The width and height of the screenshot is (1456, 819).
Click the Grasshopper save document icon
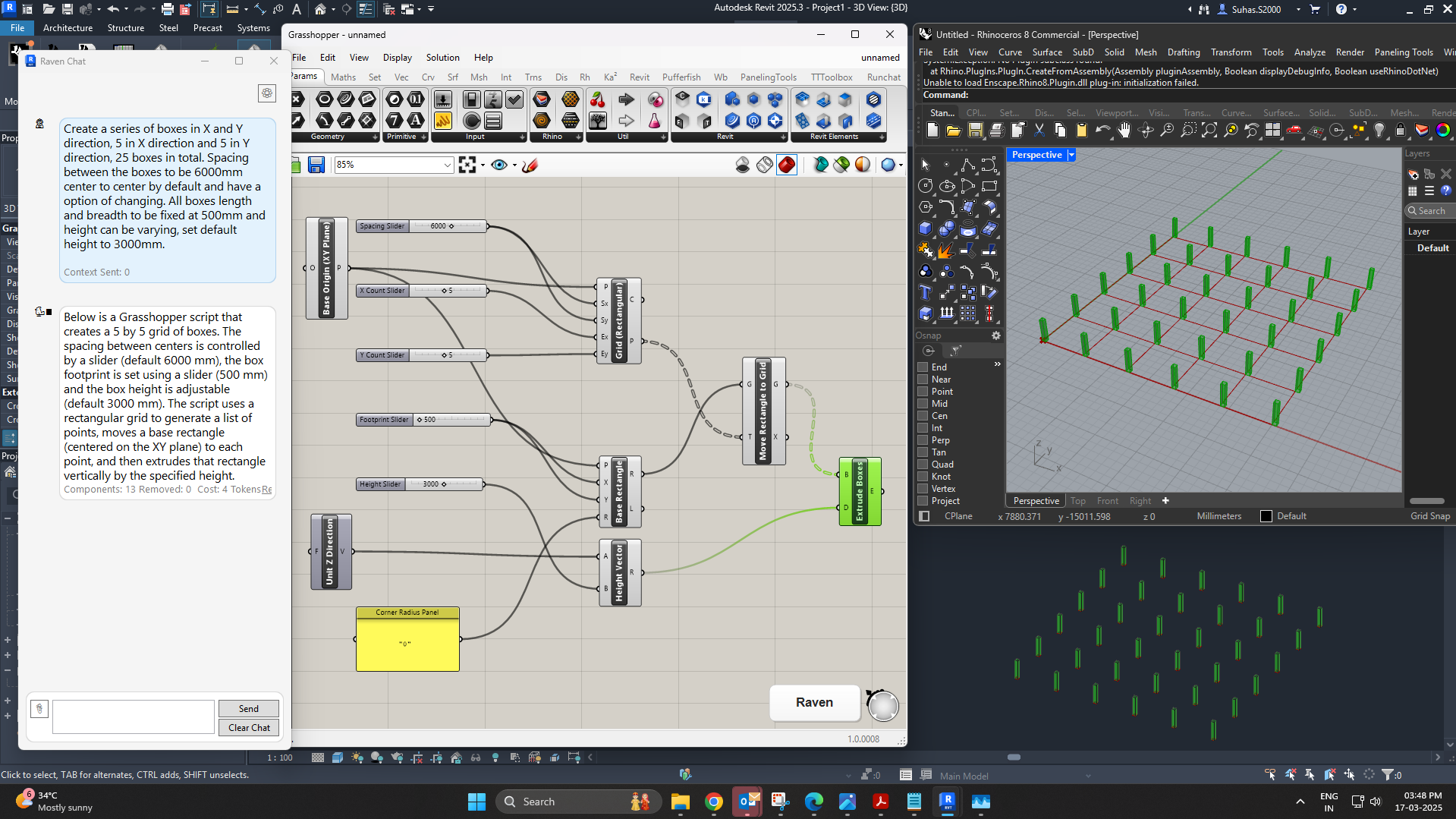coord(316,165)
